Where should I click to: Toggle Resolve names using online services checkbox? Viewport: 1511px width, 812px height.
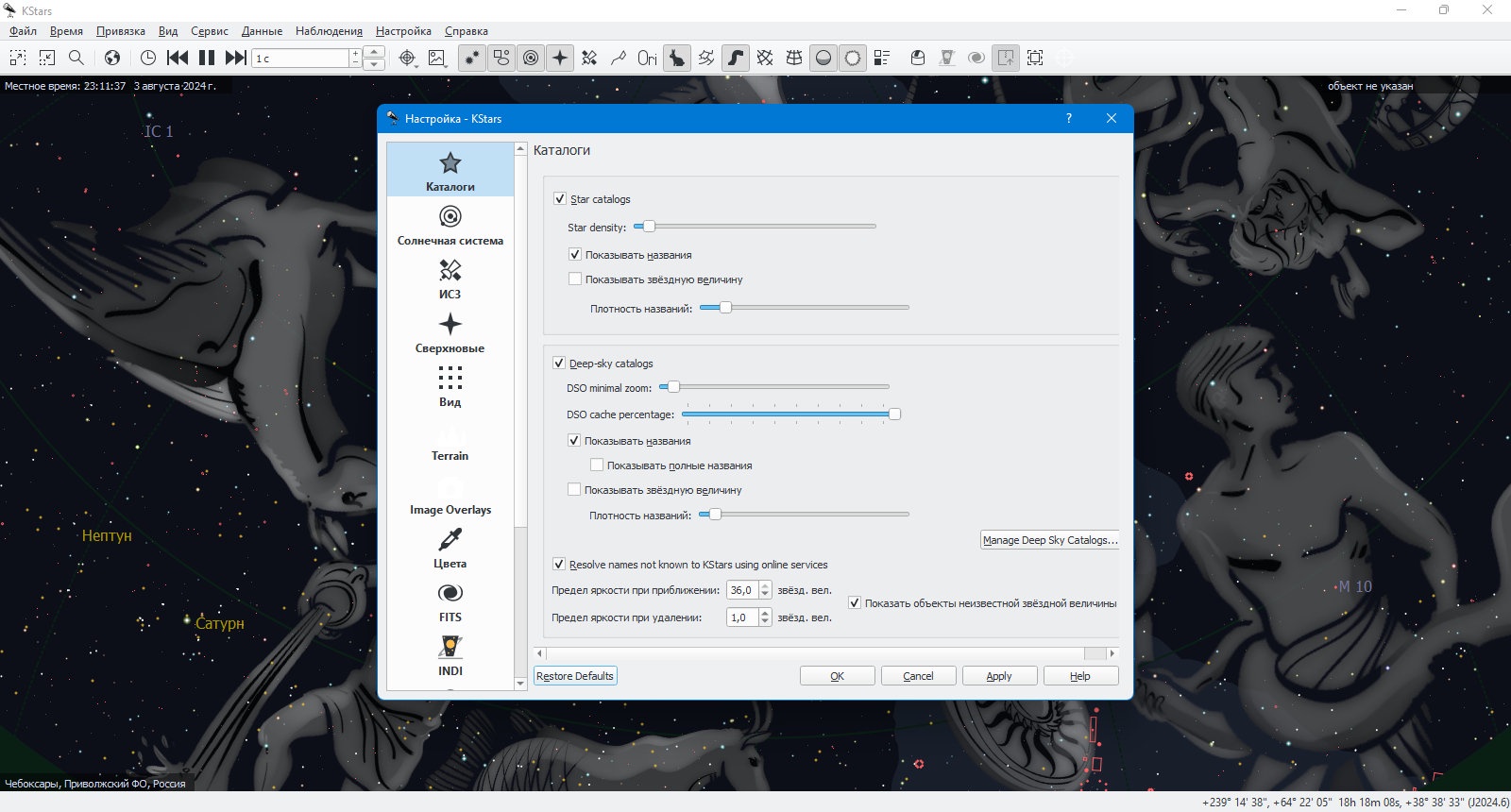tap(559, 565)
